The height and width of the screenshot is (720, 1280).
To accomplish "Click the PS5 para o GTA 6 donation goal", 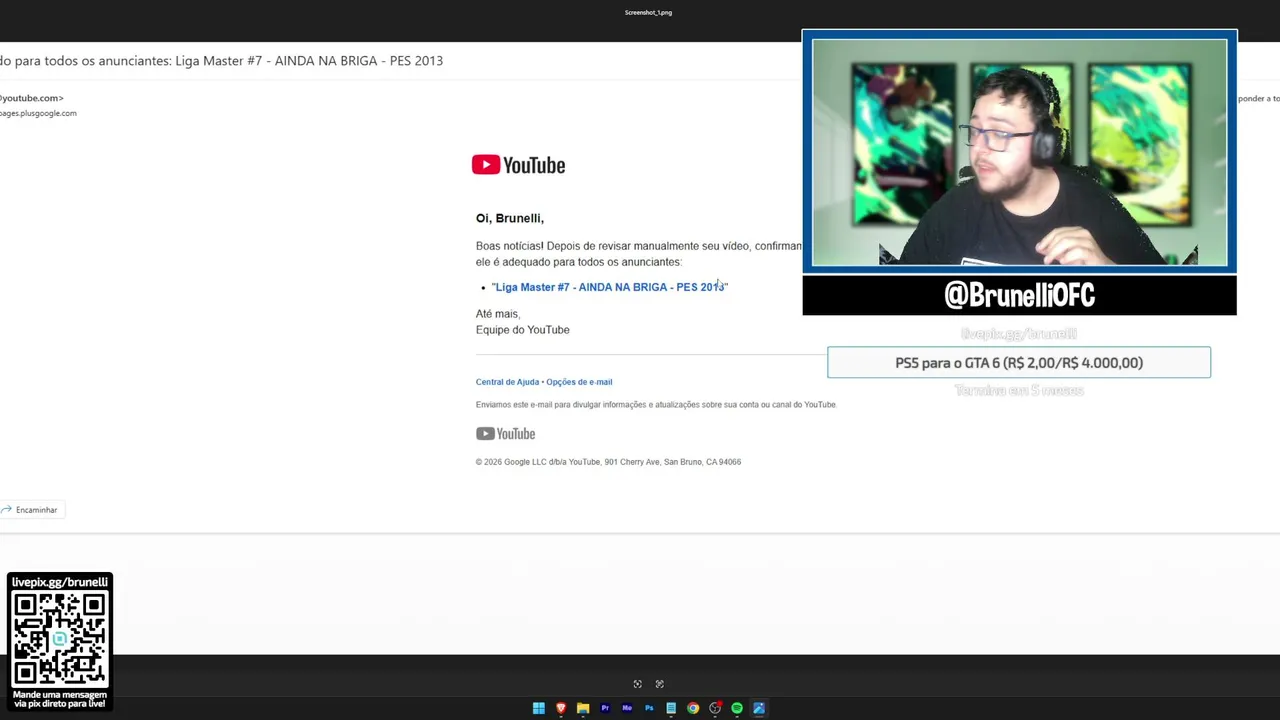I will [1019, 363].
